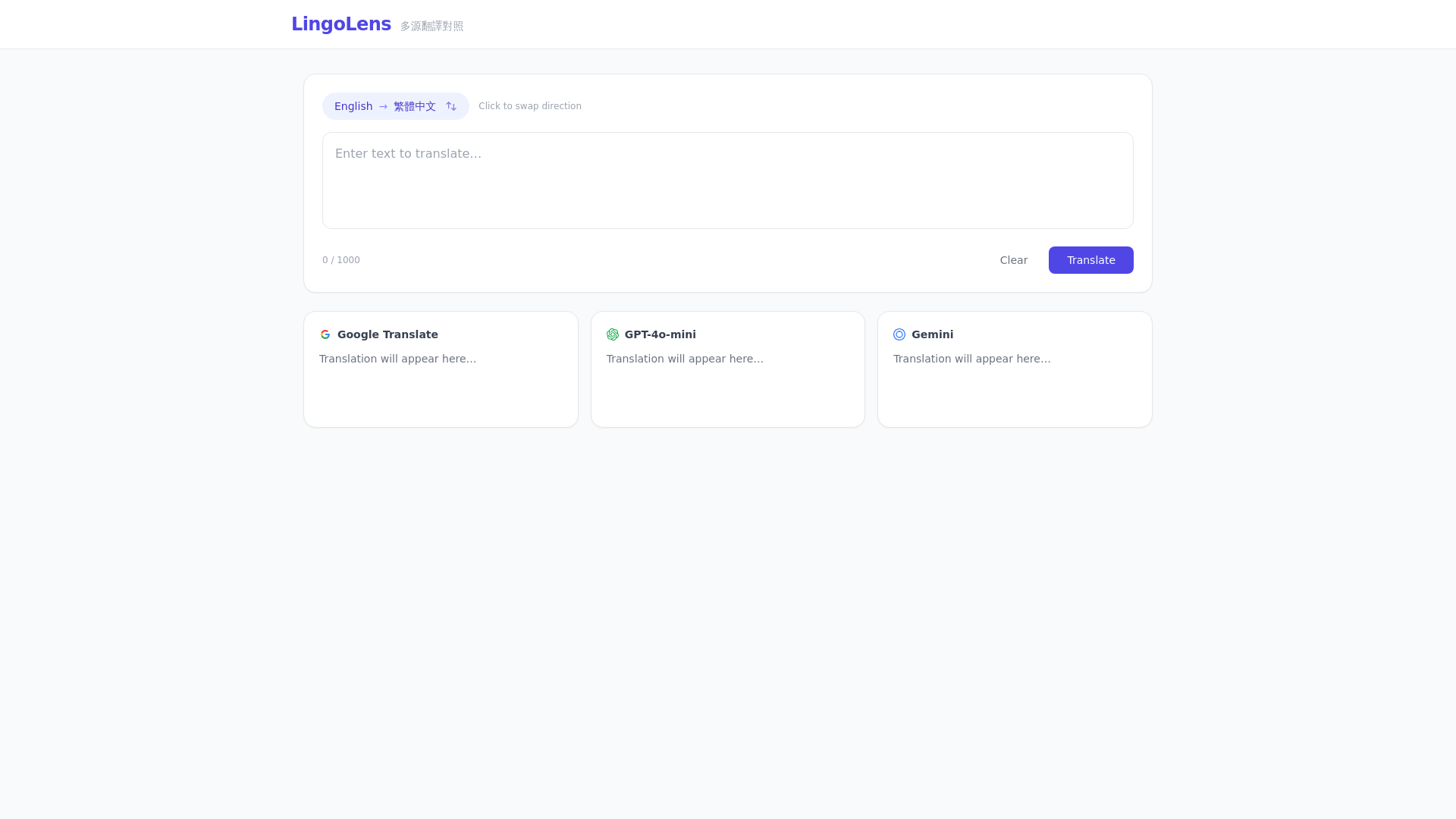Click Google Translate's placeholder translation text
1456x819 pixels.
[398, 359]
